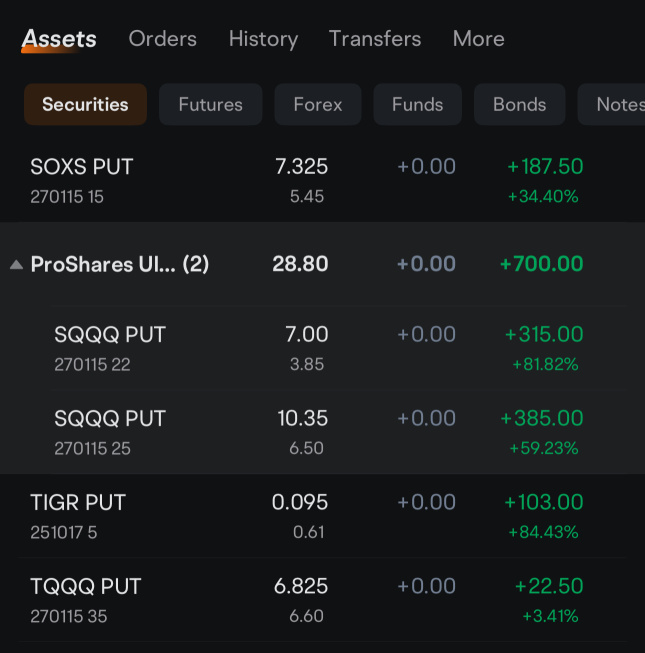Click the +187.50 SOXS profit value
Screen dimensions: 645x653
click(x=545, y=167)
